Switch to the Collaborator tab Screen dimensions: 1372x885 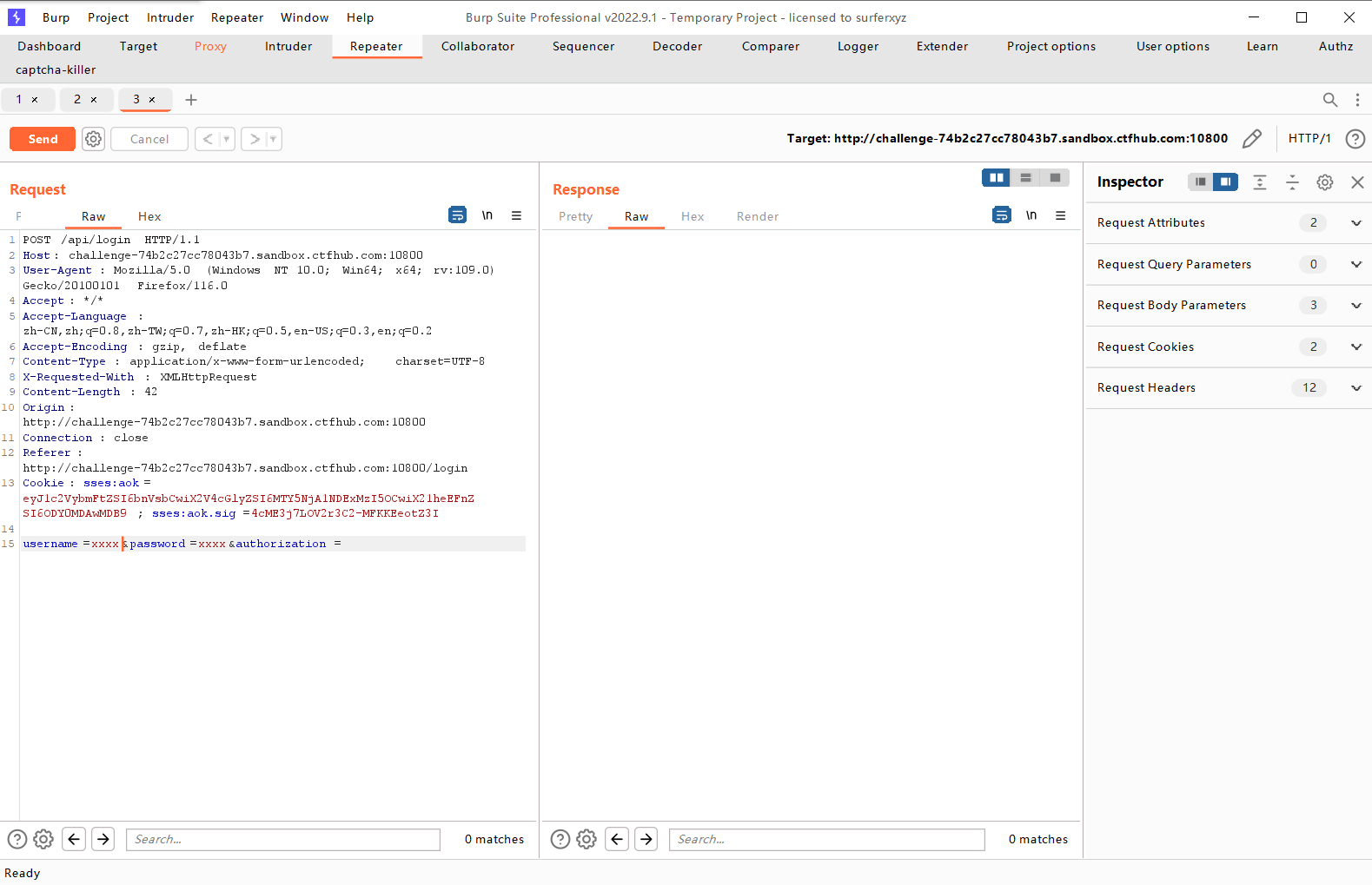point(478,47)
